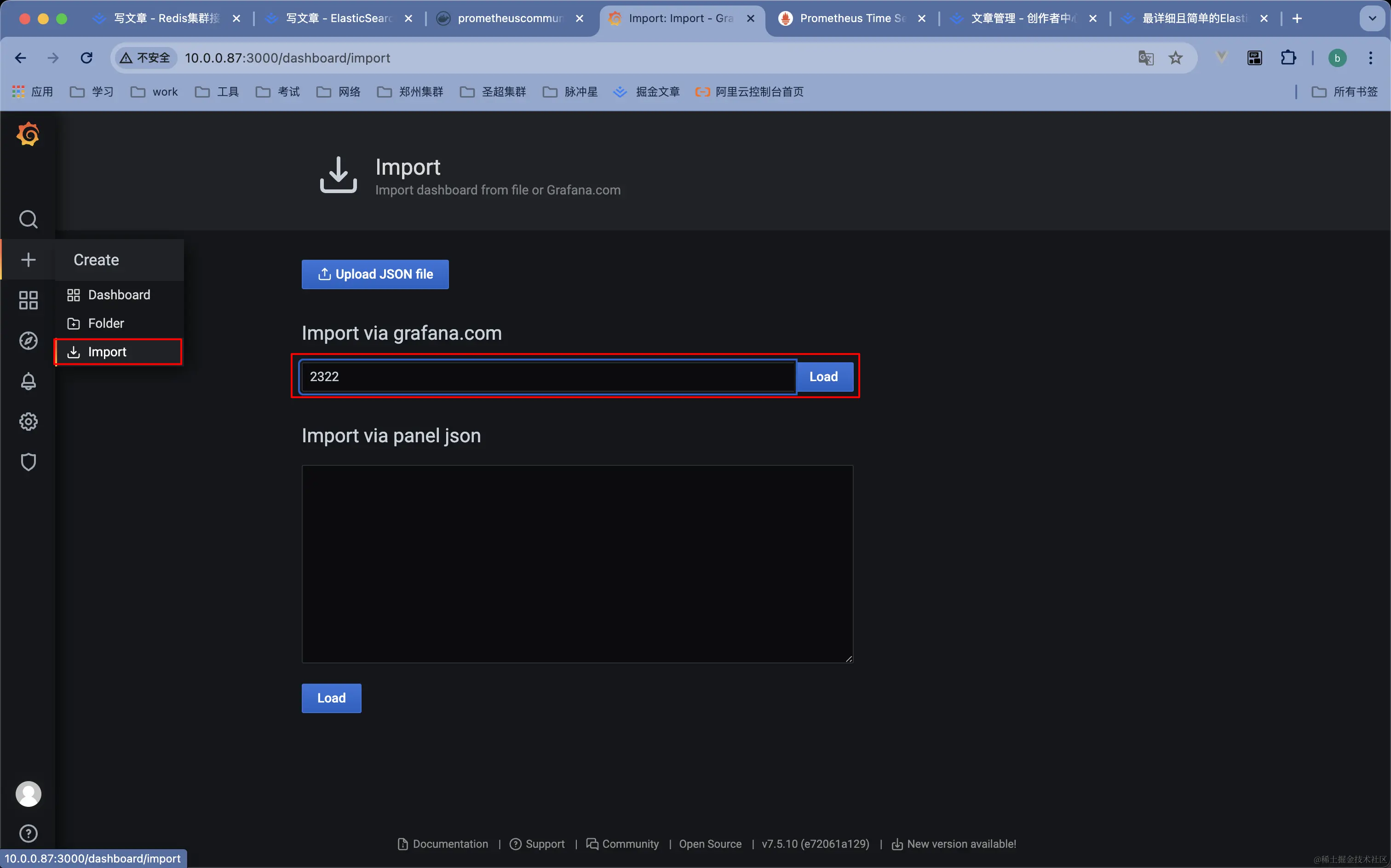Open the Alerting bell icon
Screen dimensions: 1391x868
(28, 381)
